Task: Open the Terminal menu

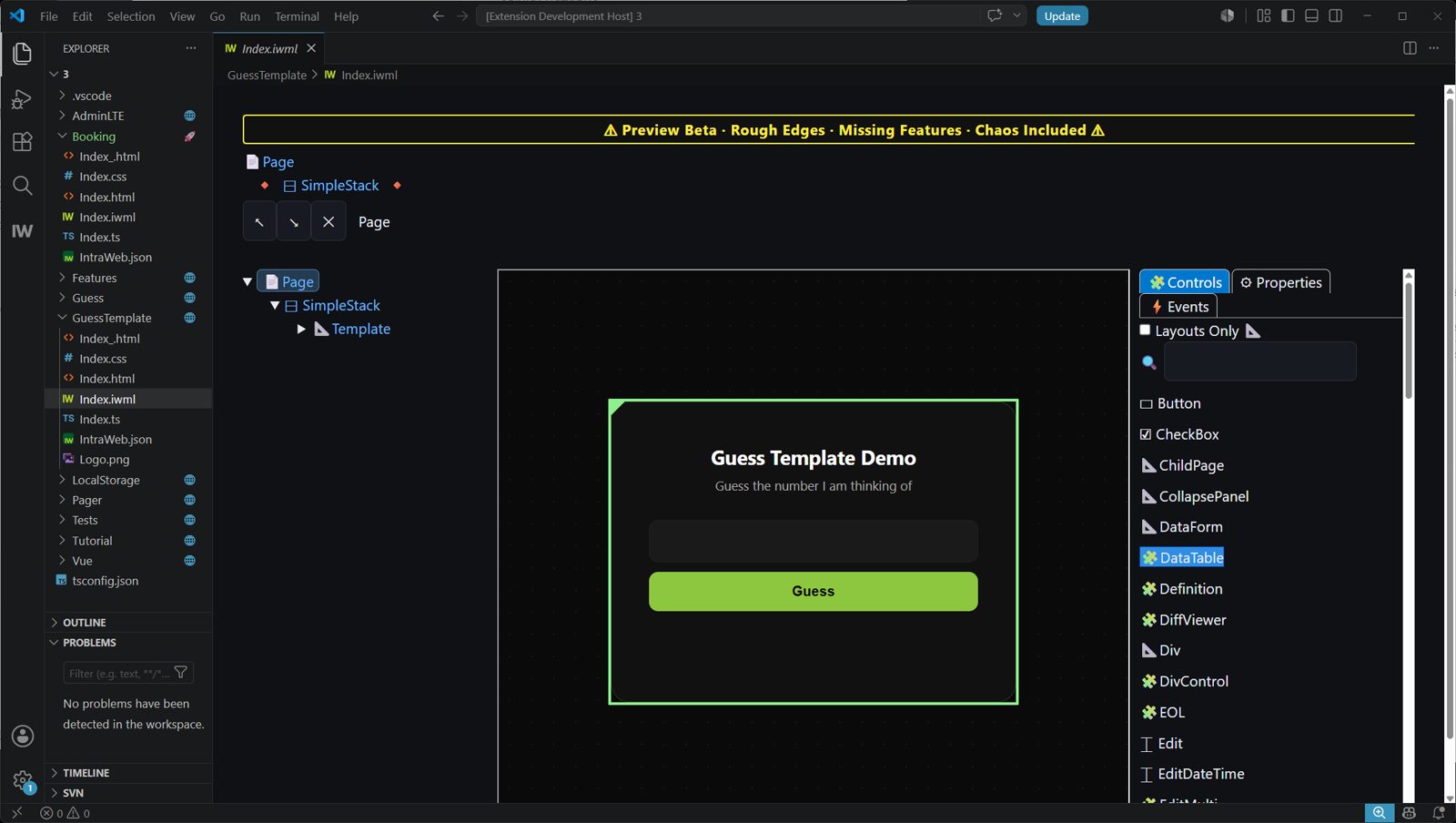Action: click(x=297, y=16)
